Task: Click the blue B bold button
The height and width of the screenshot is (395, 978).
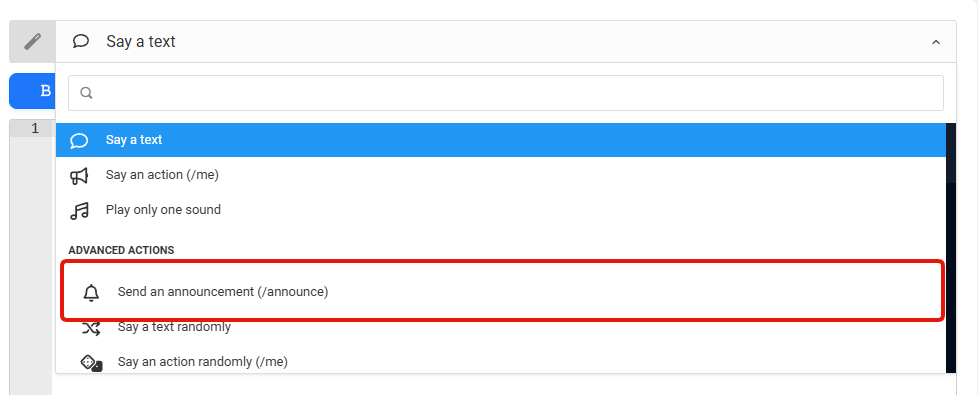Action: (x=45, y=91)
